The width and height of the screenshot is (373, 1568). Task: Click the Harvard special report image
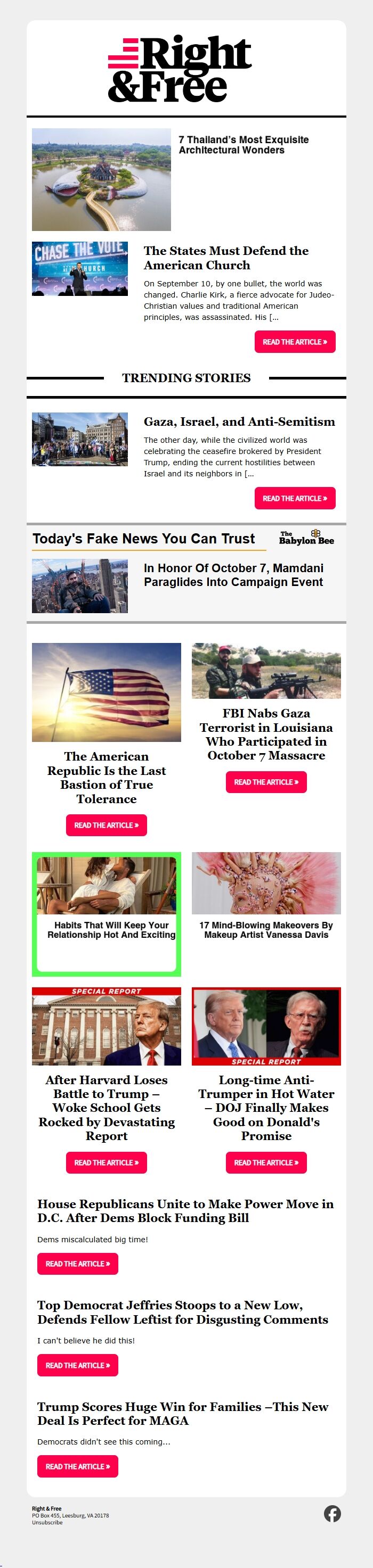coord(107,1026)
